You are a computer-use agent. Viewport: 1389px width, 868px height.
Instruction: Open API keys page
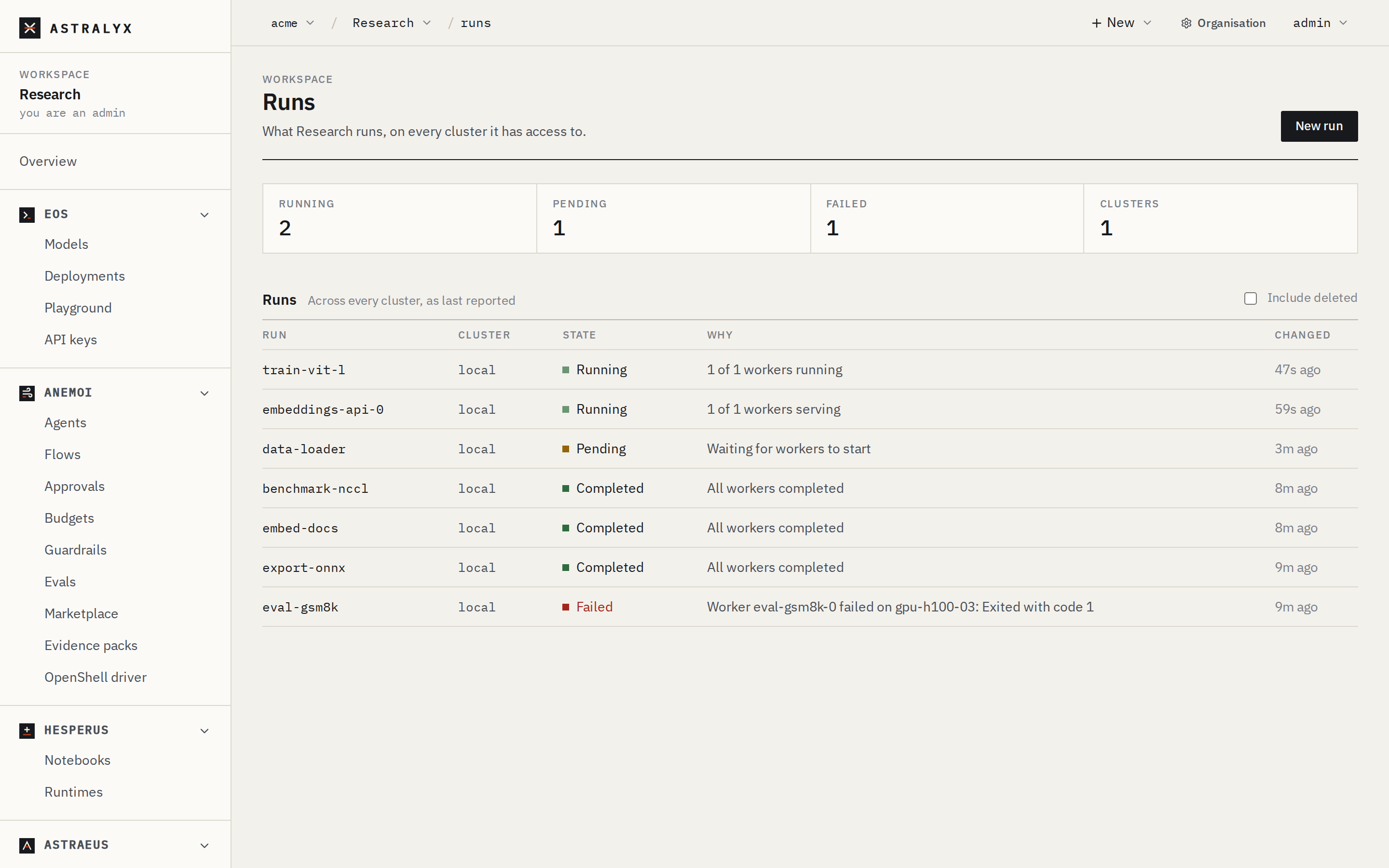[70, 340]
